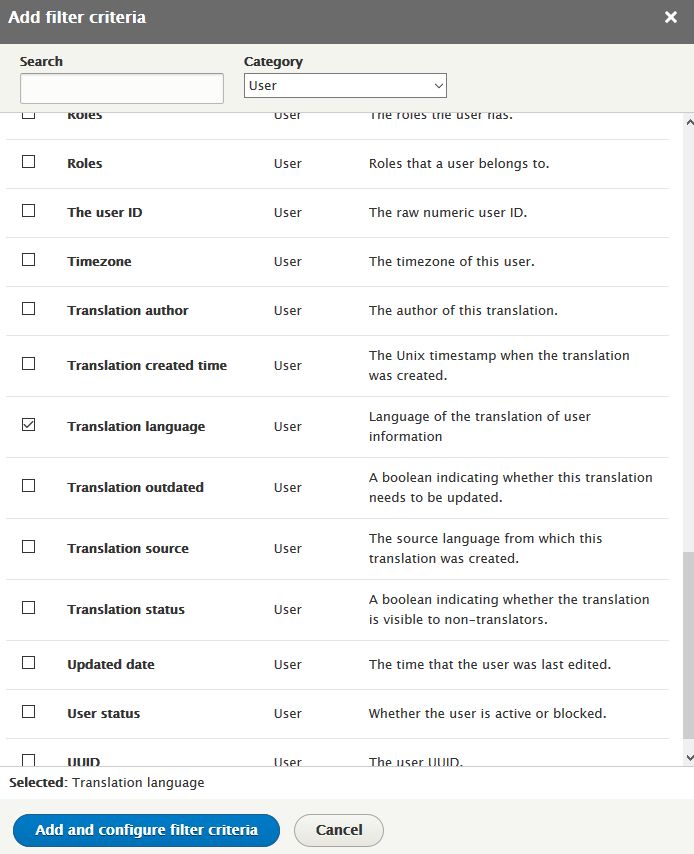Uncheck the Translation language checkbox

tap(28, 425)
